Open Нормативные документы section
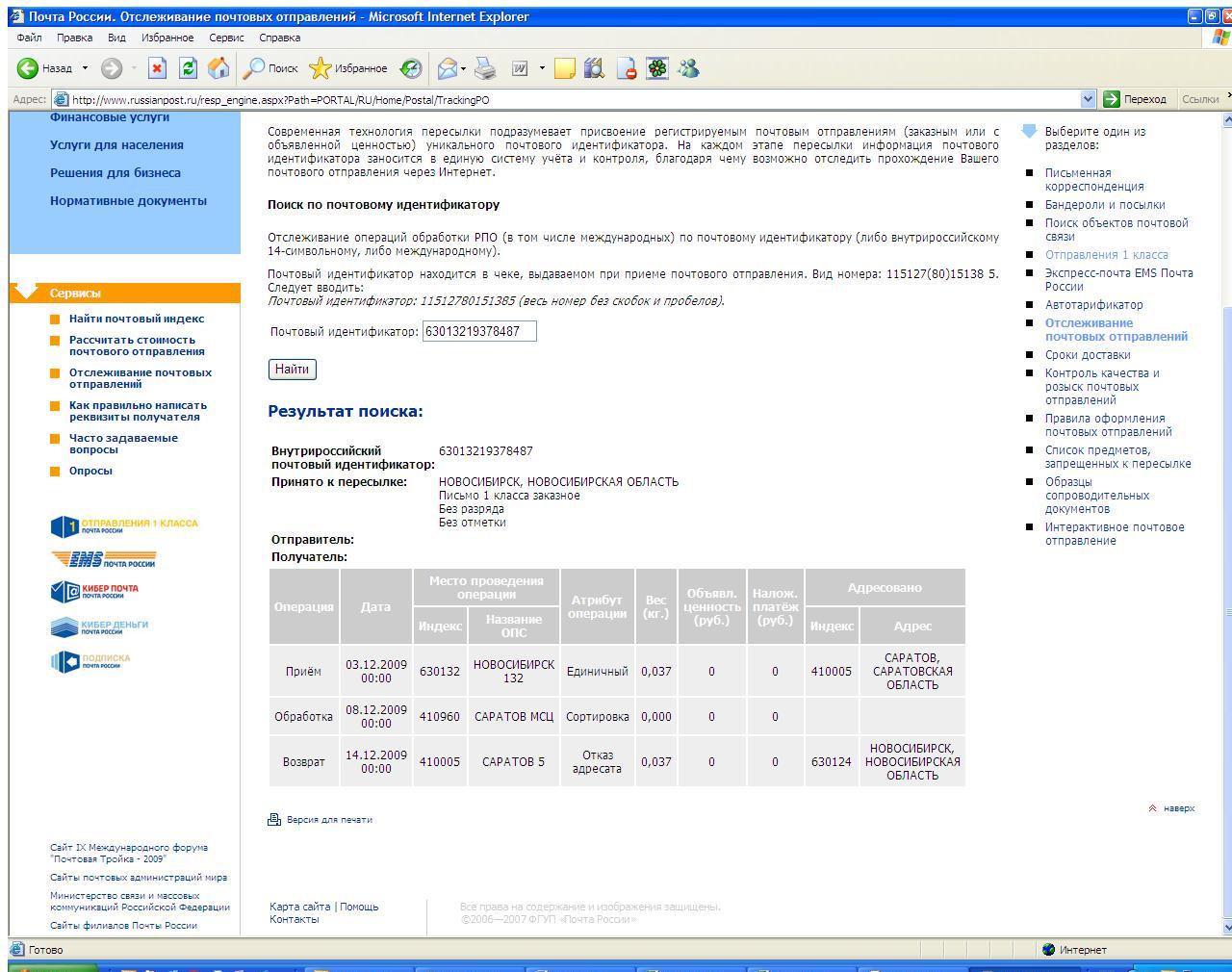The height and width of the screenshot is (972, 1232). [128, 200]
